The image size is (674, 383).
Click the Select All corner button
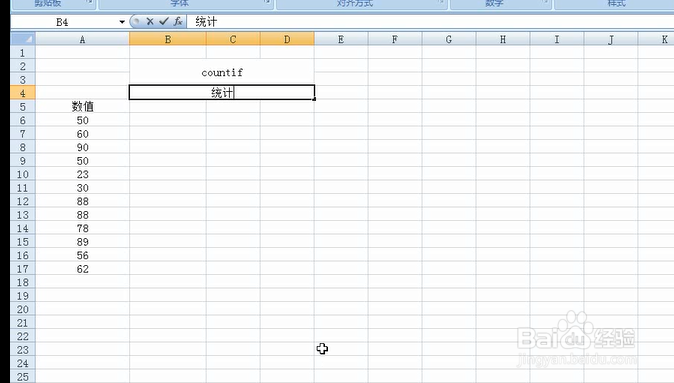23,39
